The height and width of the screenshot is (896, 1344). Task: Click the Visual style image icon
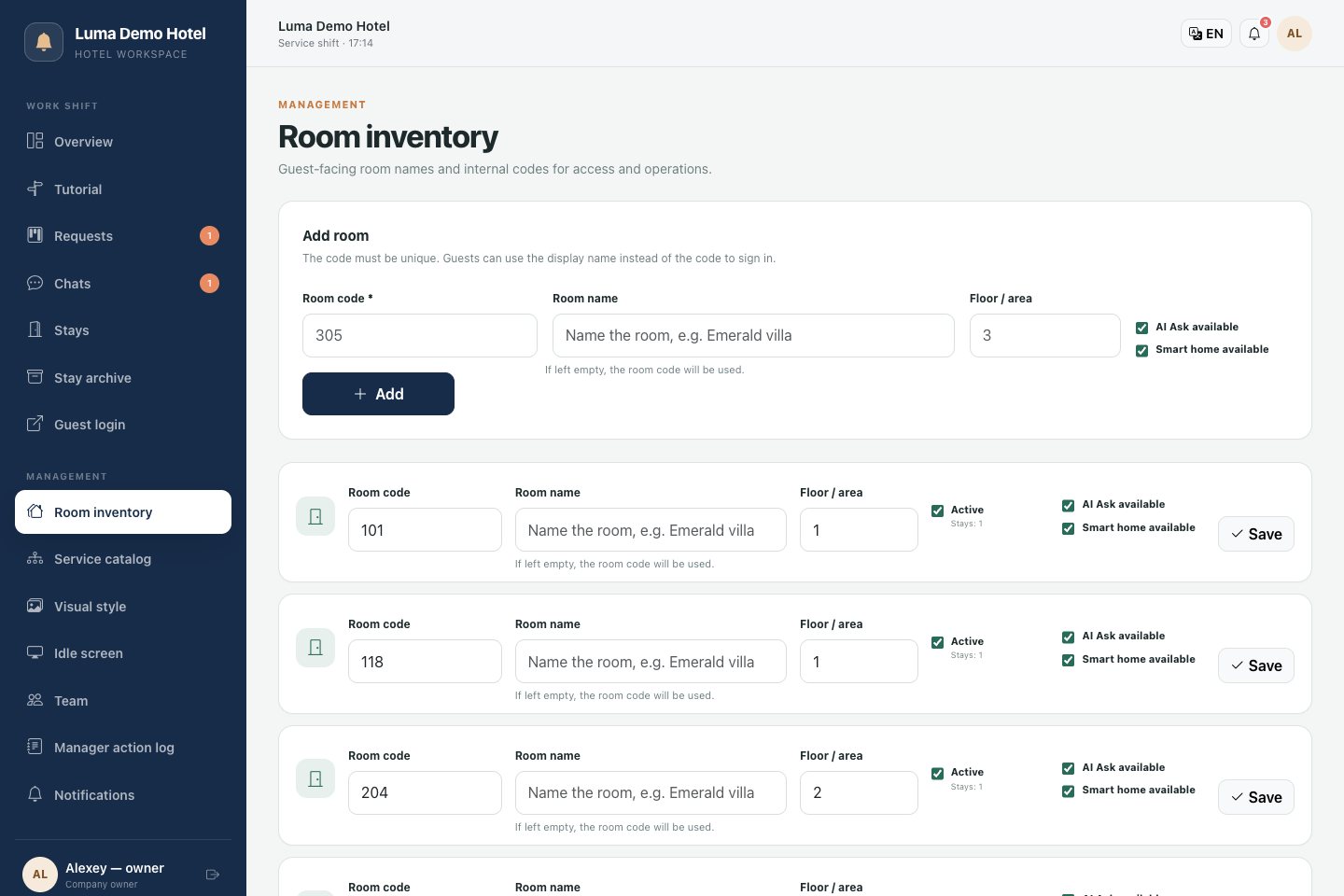(35, 606)
